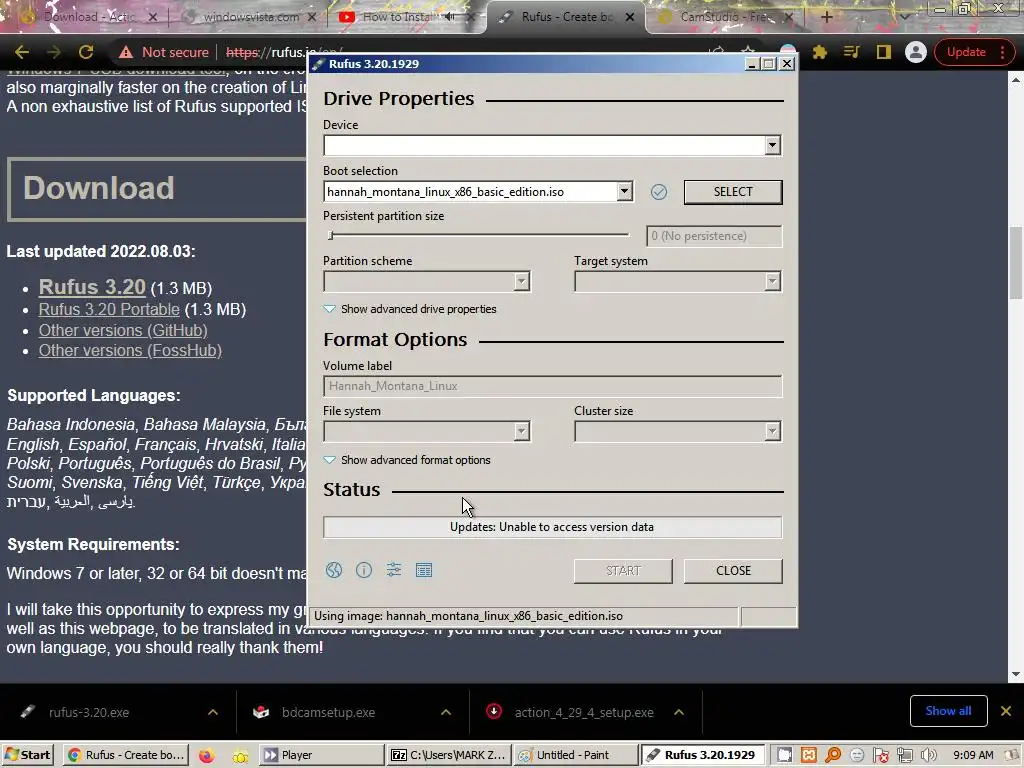Open the rufus-3.20.exe download chevron menu
The height and width of the screenshot is (768, 1024).
pos(213,712)
